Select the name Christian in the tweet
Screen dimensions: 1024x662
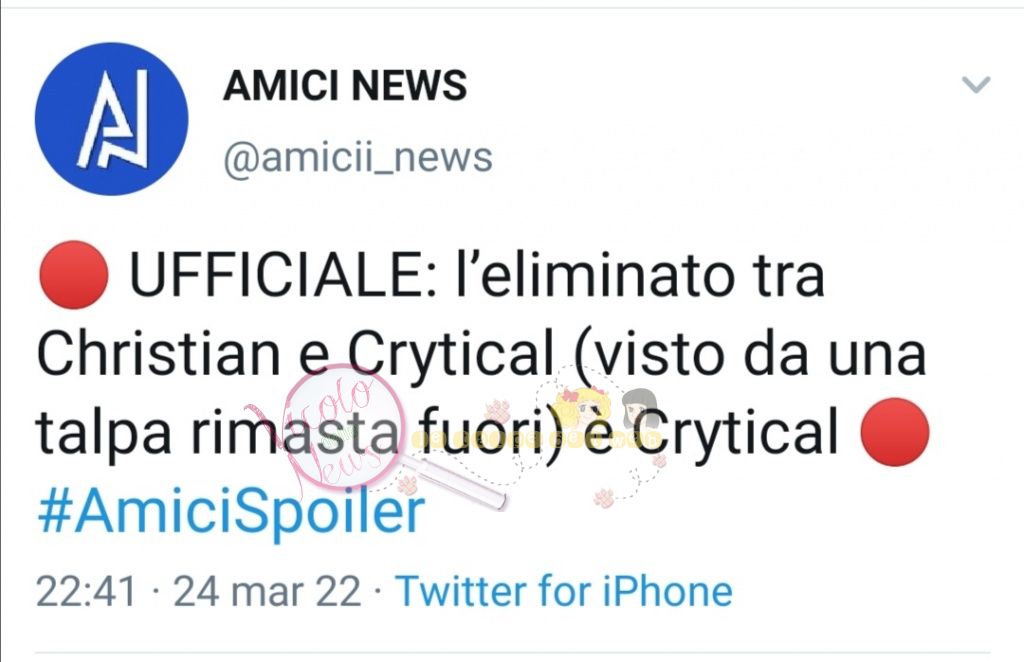(159, 354)
